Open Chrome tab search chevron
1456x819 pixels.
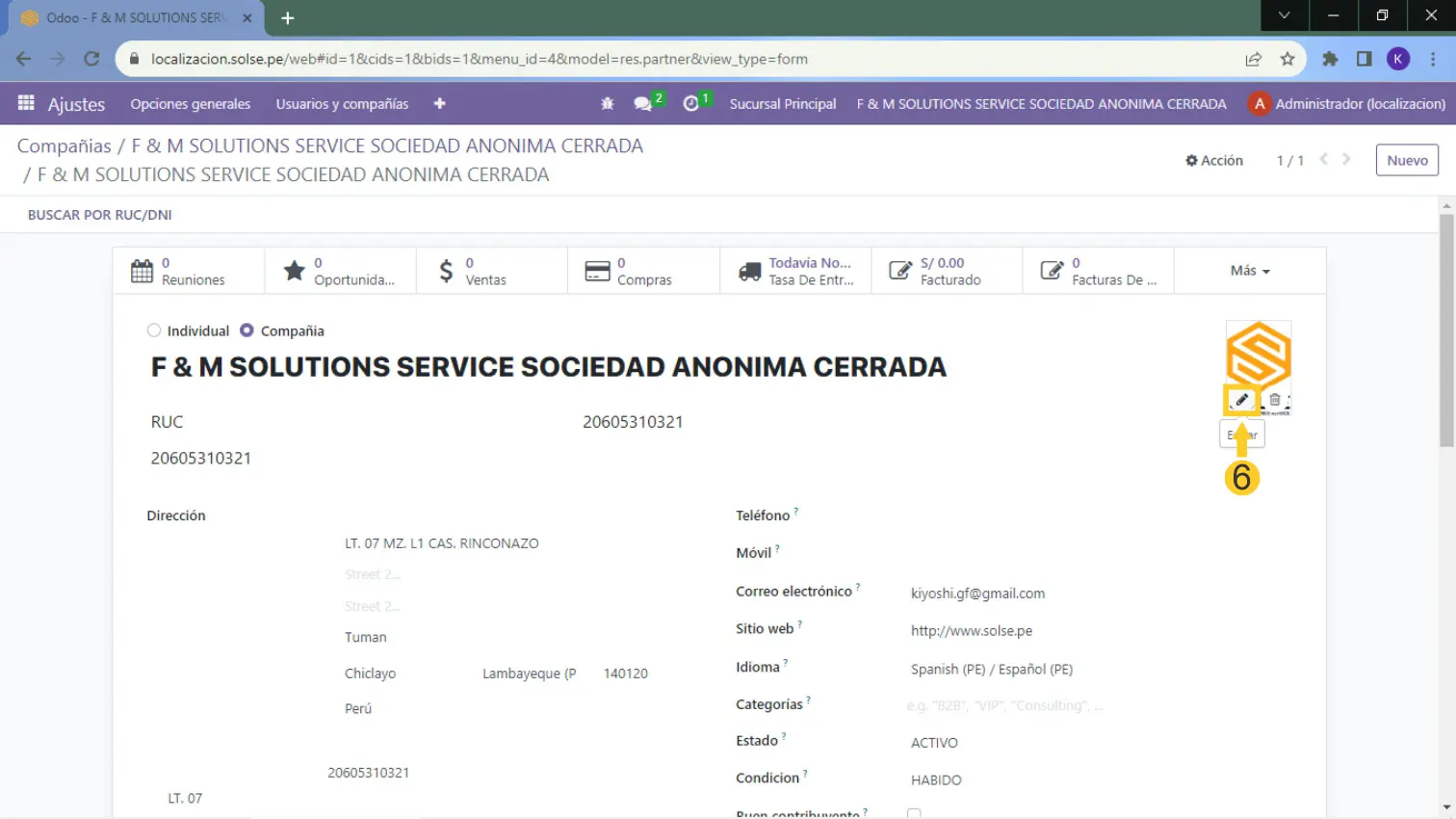tap(1285, 15)
